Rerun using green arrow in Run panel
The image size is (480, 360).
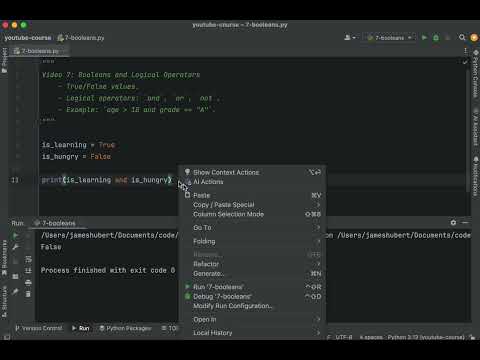(15, 236)
